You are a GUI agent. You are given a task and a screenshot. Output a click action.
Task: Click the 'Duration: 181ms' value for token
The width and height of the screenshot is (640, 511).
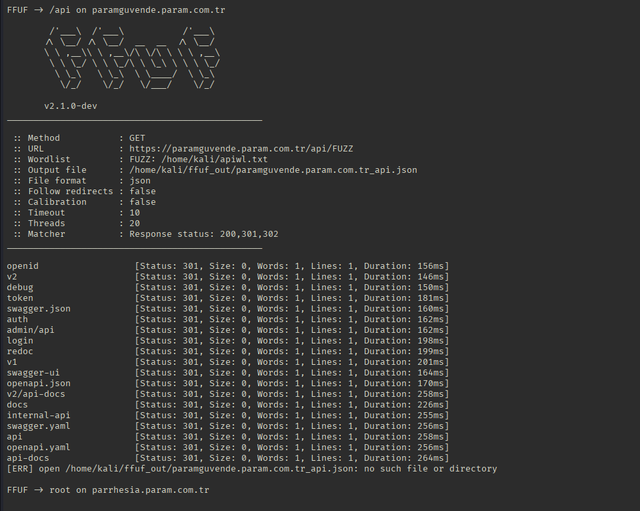coord(404,298)
